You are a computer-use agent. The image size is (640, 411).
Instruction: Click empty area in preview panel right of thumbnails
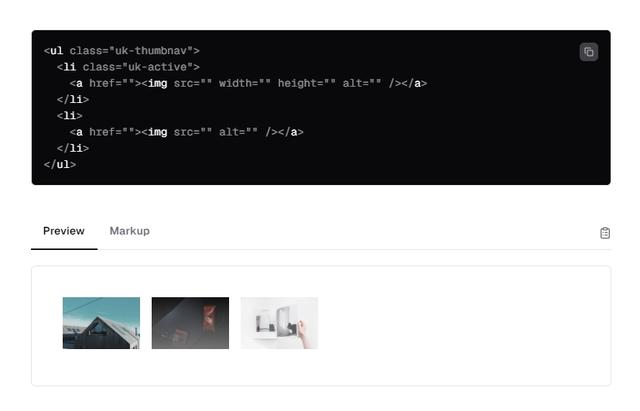point(461,324)
